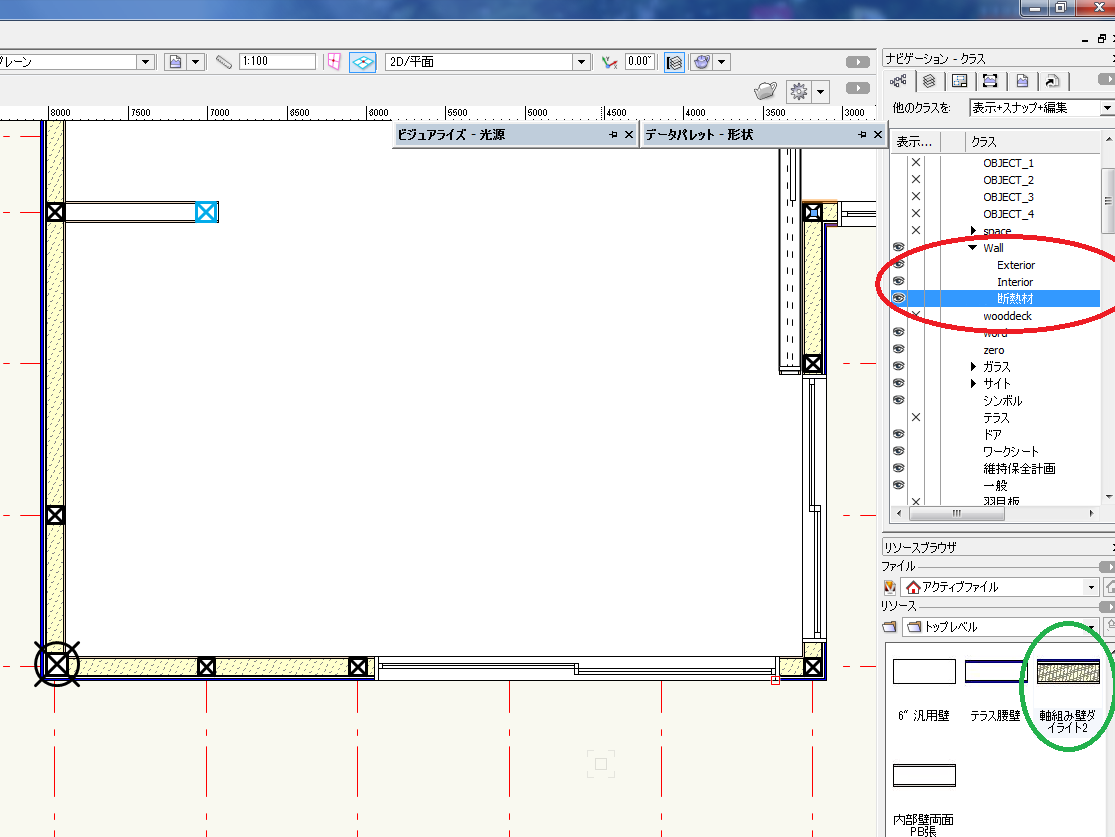Open the Classes tab in Navigation palette
Viewport: 1115px width, 837px height.
898,81
